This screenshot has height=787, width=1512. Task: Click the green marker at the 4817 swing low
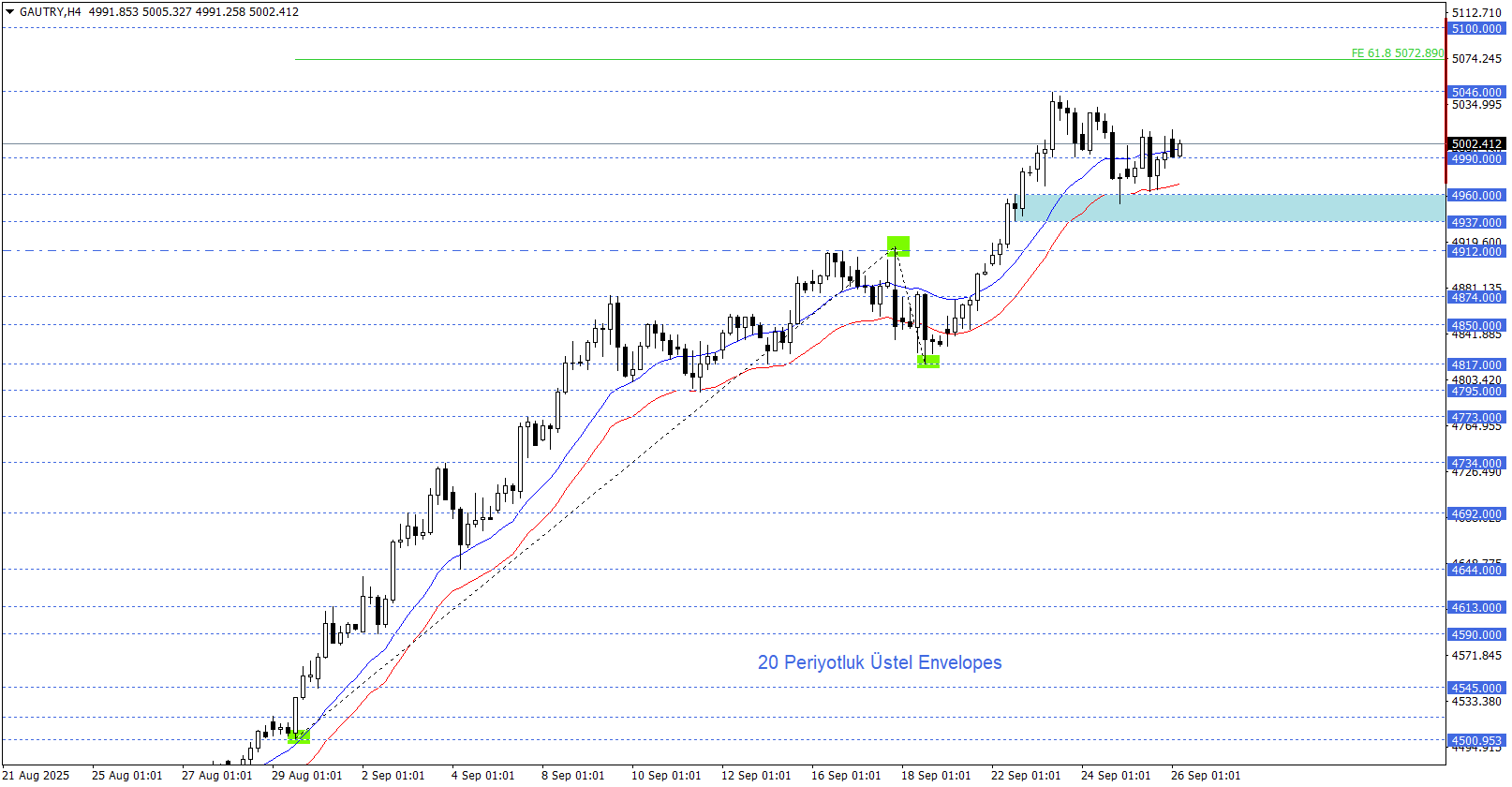(928, 362)
